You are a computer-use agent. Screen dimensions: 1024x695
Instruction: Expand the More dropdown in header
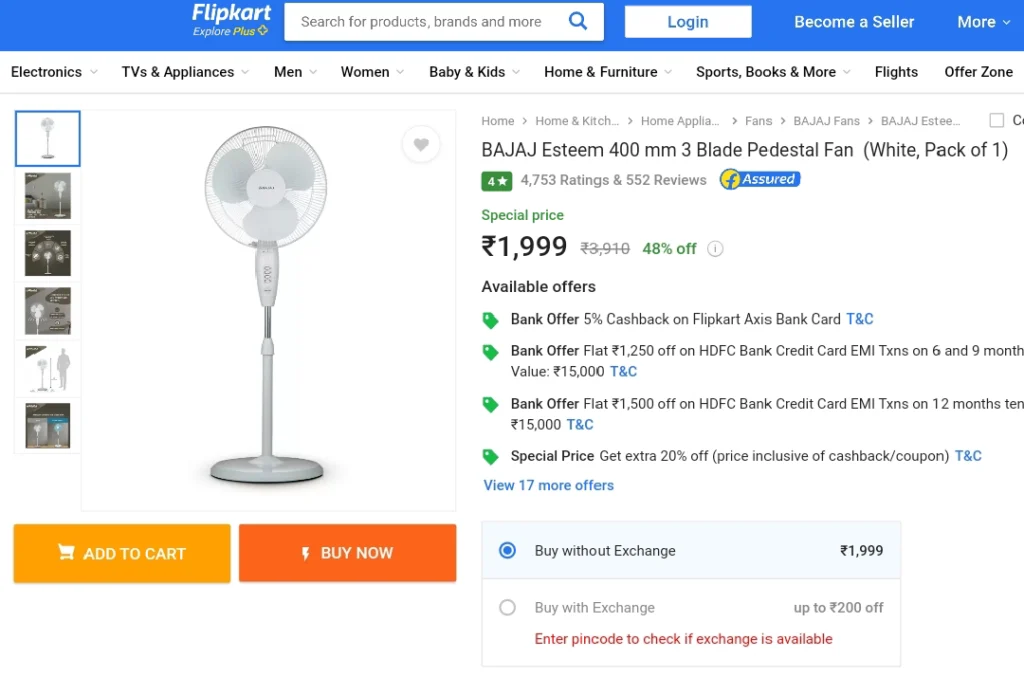pos(984,22)
